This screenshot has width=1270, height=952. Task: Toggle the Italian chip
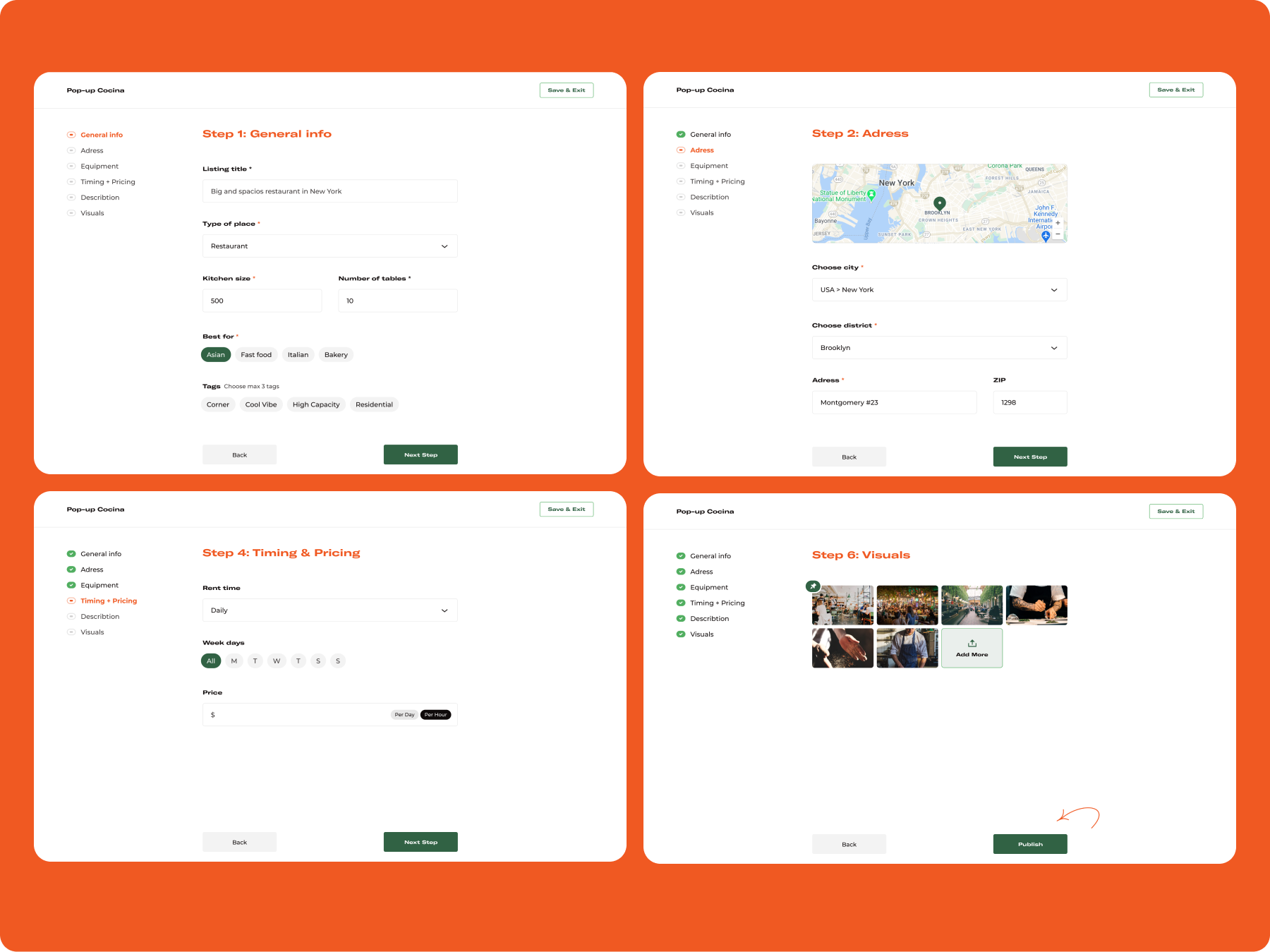tap(298, 355)
